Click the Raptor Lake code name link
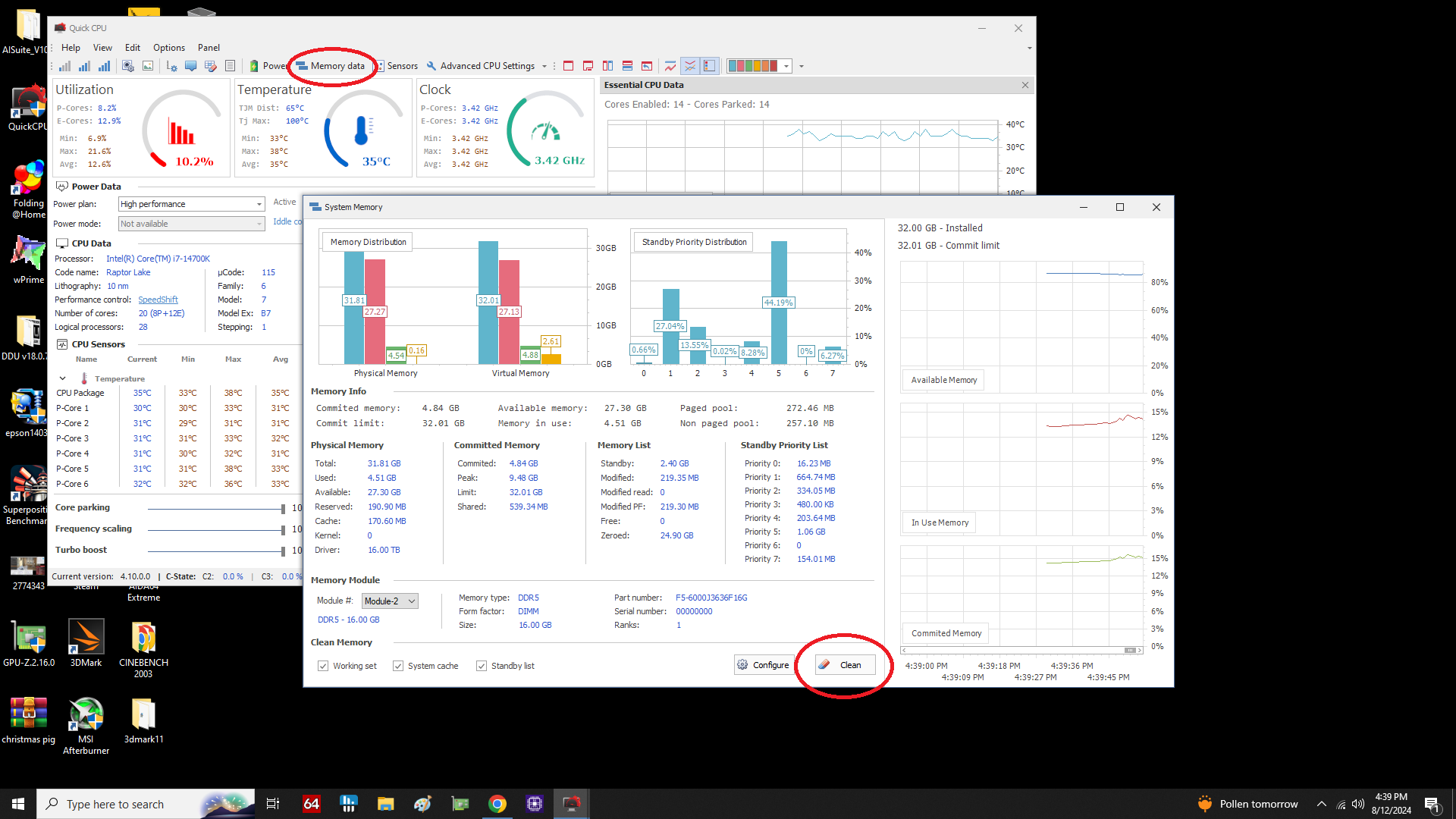 [x=128, y=272]
